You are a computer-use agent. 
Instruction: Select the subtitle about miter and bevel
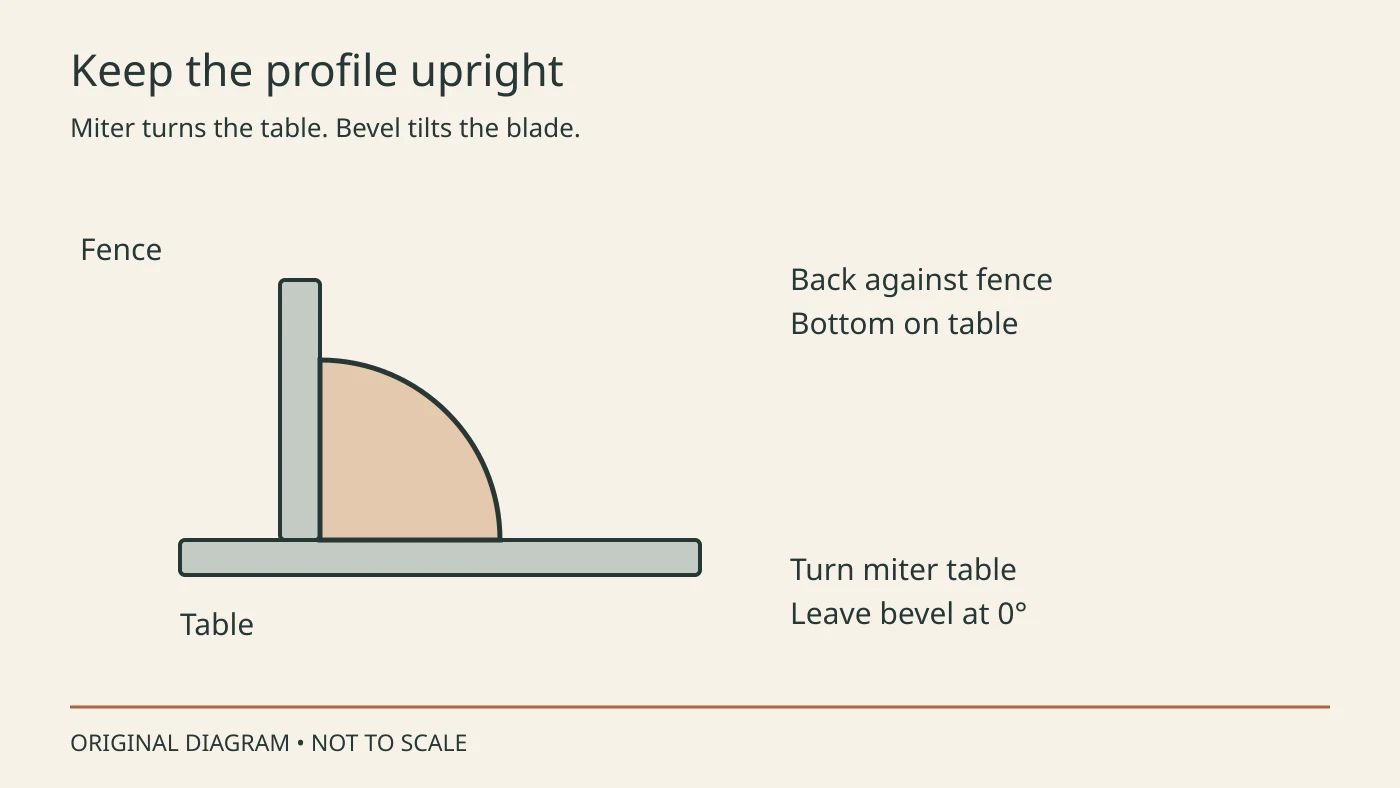(325, 129)
